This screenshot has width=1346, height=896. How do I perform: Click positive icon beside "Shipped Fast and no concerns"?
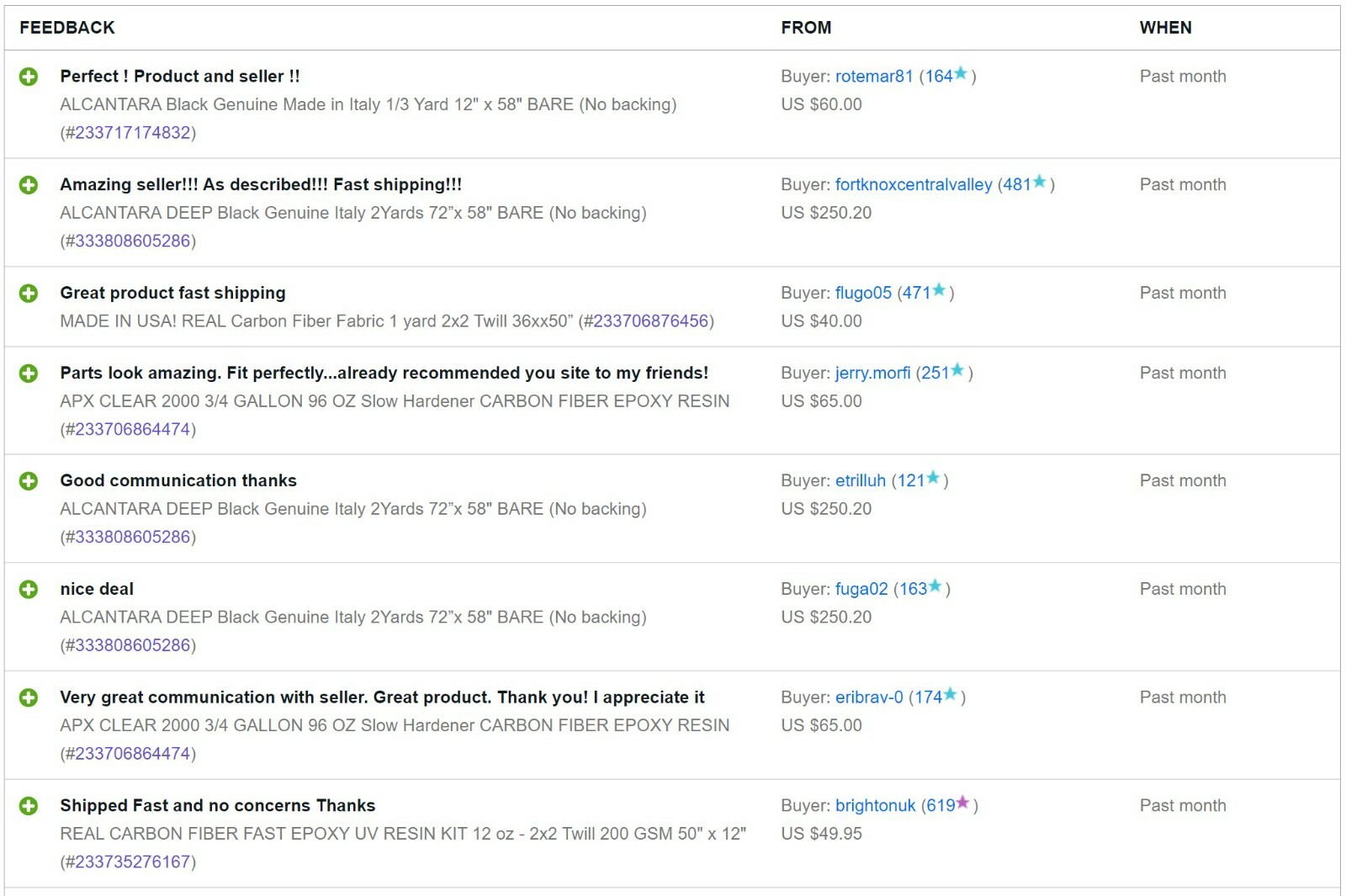(29, 806)
